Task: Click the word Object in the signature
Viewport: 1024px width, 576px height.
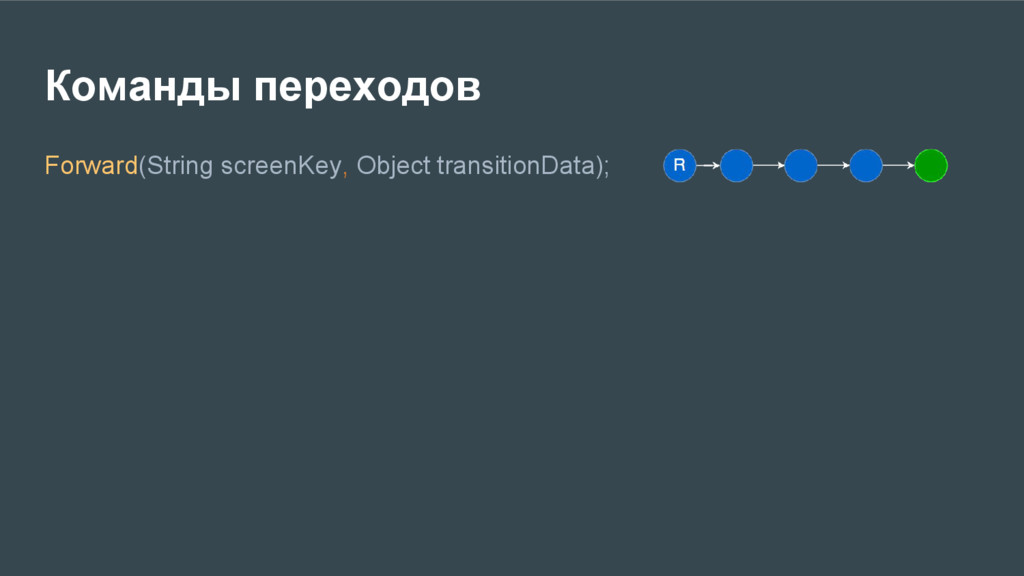Action: pyautogui.click(x=393, y=166)
